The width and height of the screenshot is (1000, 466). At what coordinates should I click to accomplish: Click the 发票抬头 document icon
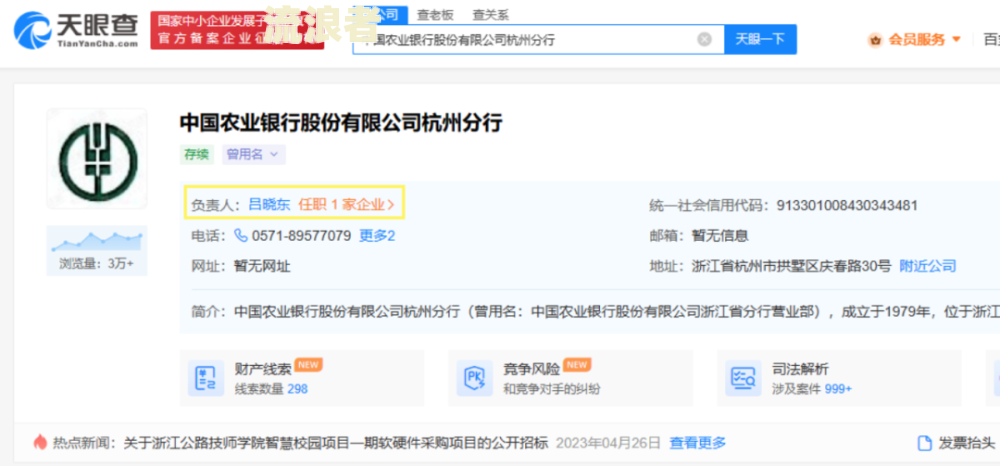coord(924,443)
